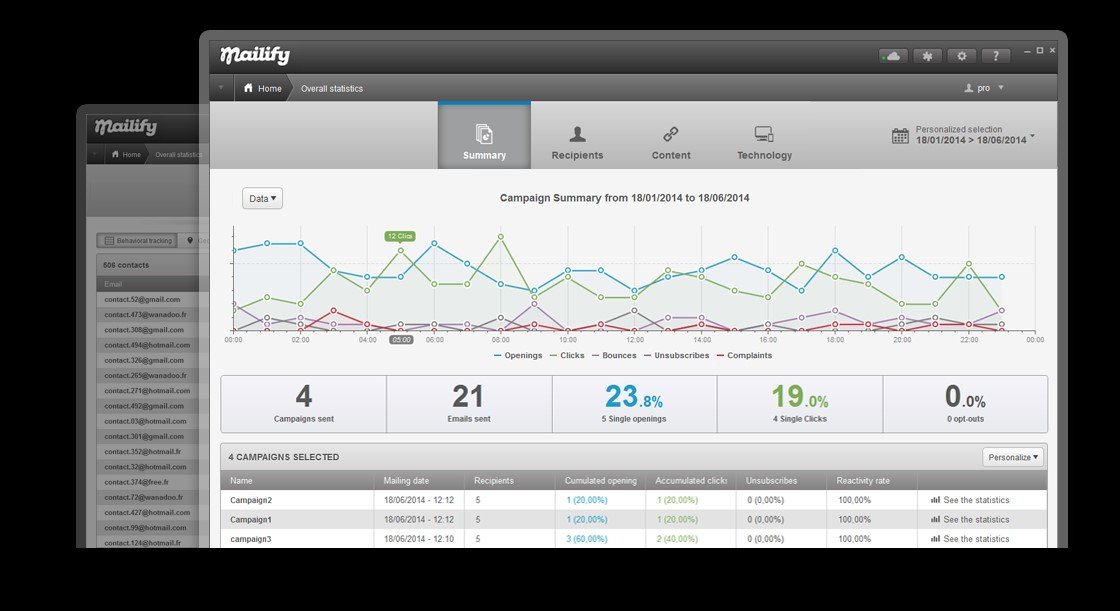This screenshot has height=611, width=1120.
Task: Click Home in the background window breadcrumb
Action: click(x=126, y=154)
